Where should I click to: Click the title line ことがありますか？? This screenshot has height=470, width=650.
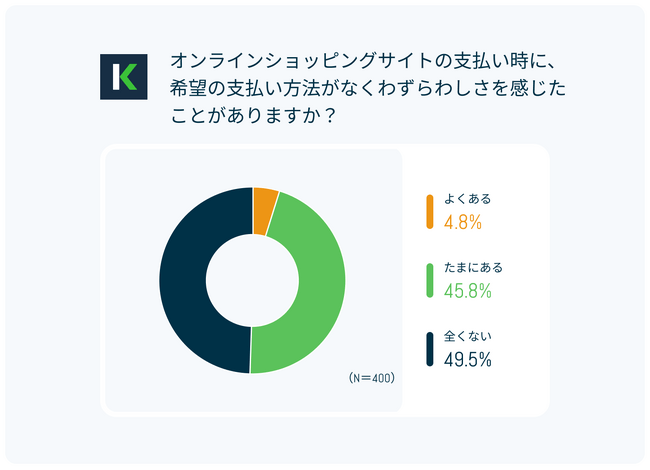[253, 116]
